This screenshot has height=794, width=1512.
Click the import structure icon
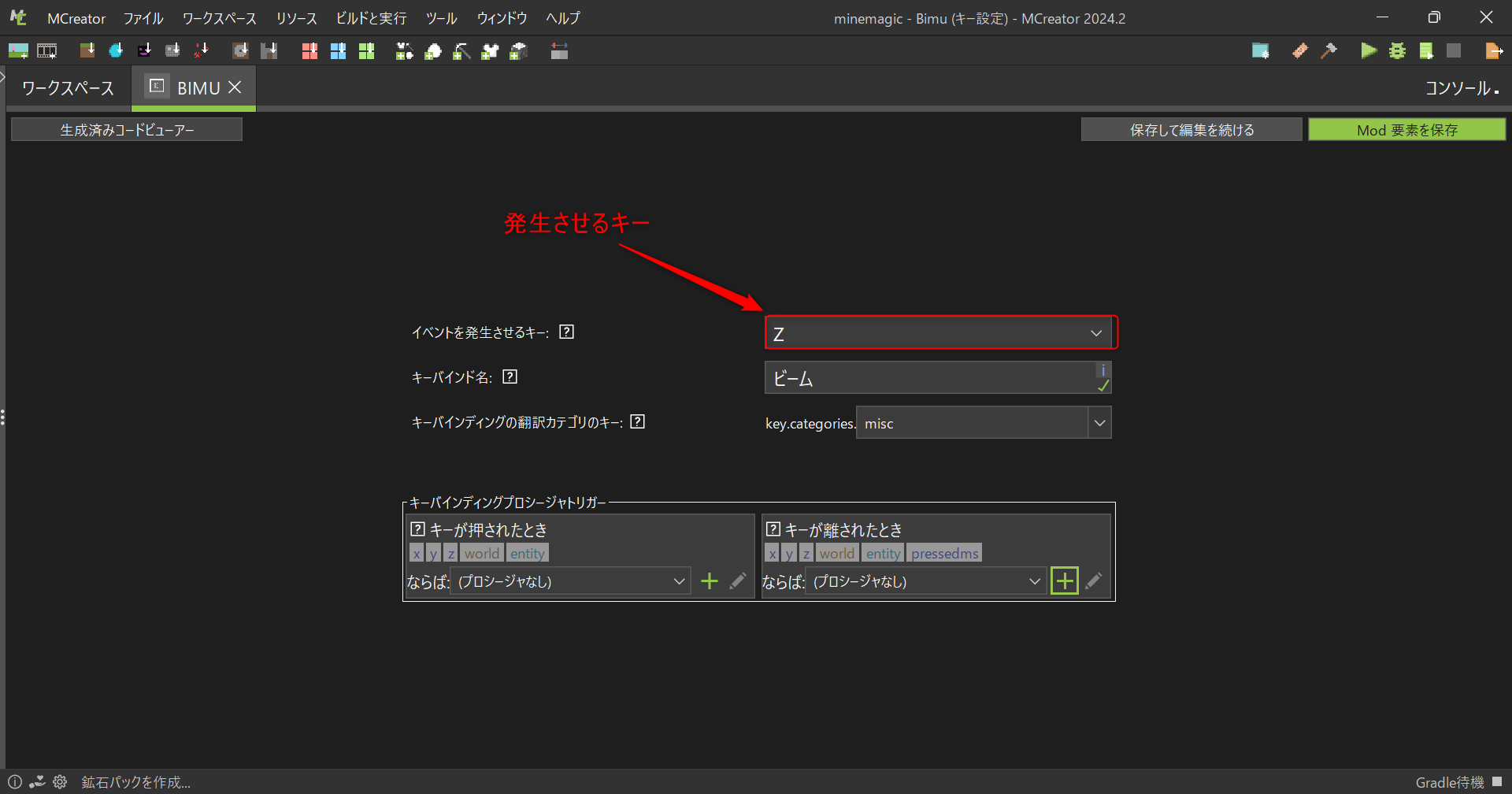pos(269,51)
